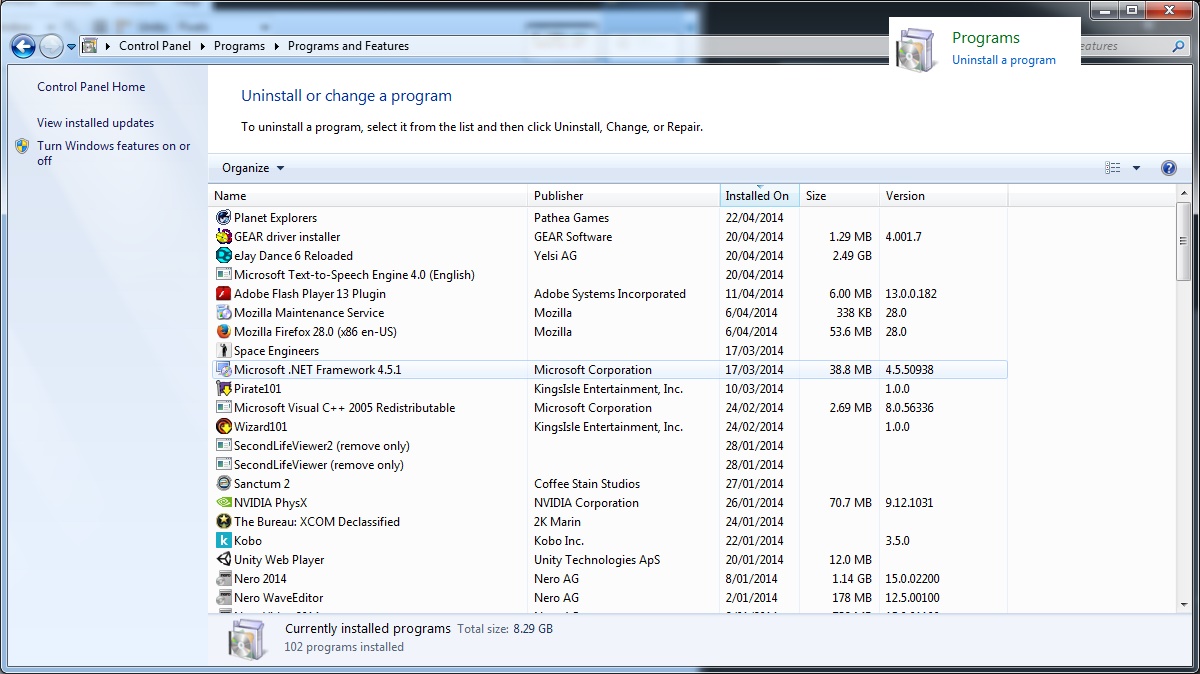The image size is (1200, 674).
Task: Click the Mozilla Maintenance Service icon
Action: coord(224,313)
